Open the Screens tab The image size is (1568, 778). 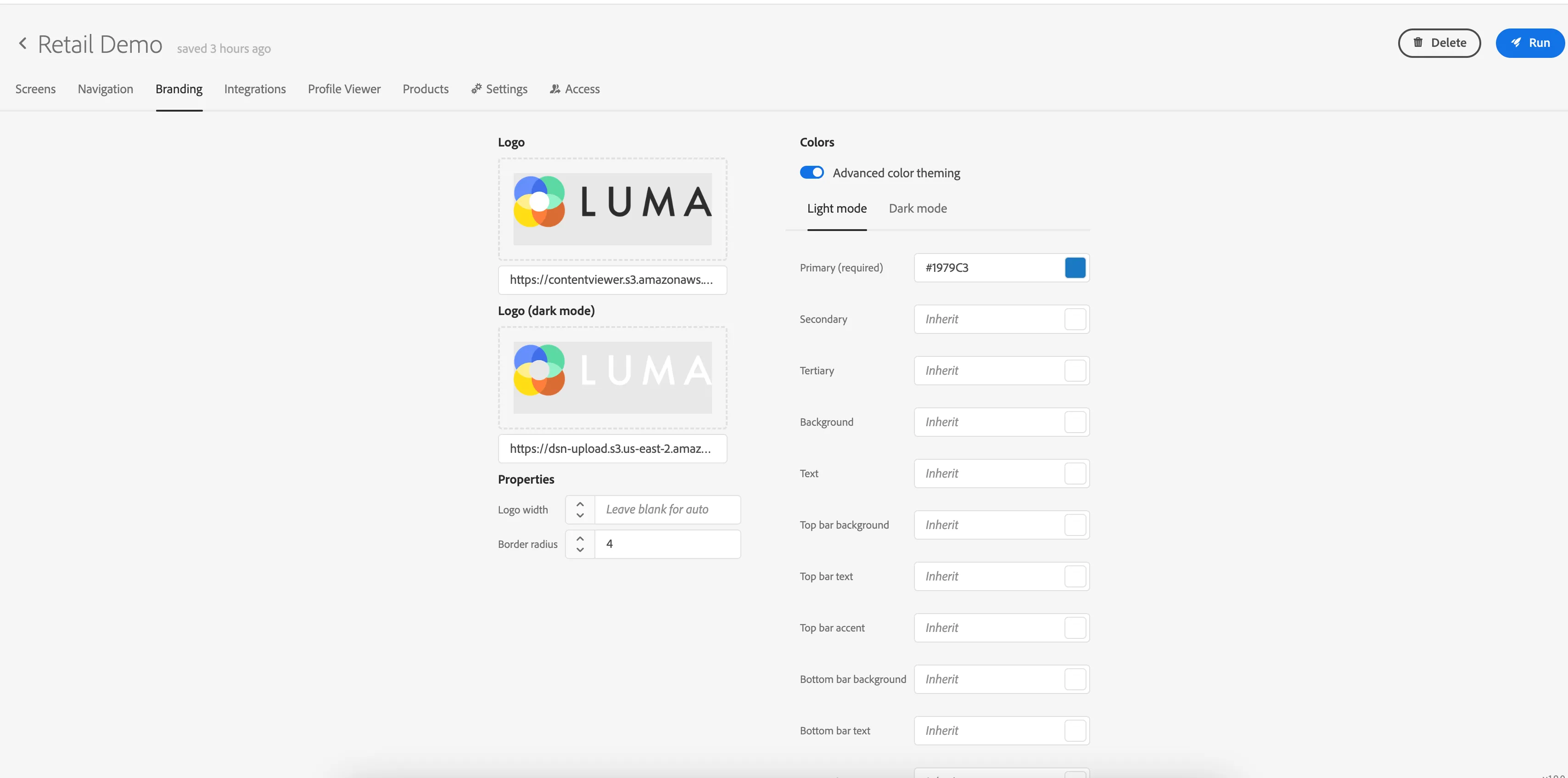tap(35, 89)
